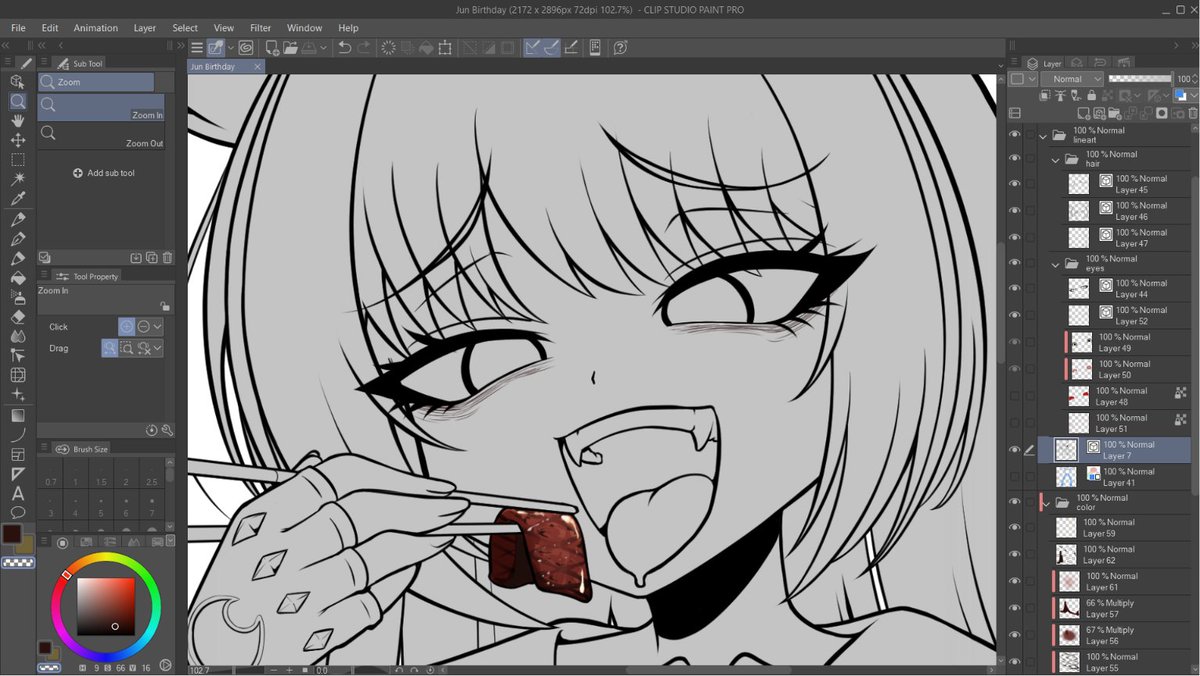Toggle visibility of Layer 47

coord(1015,238)
